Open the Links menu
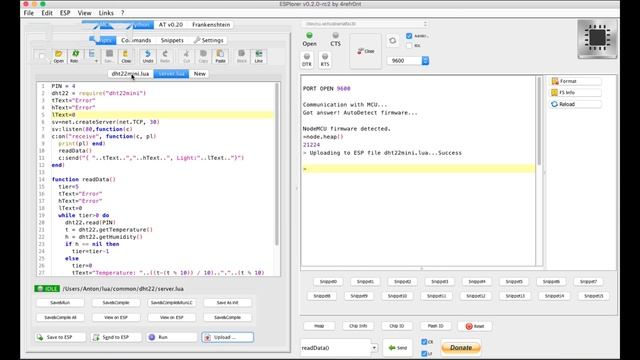Image resolution: width=640 pixels, height=360 pixels. (x=106, y=13)
